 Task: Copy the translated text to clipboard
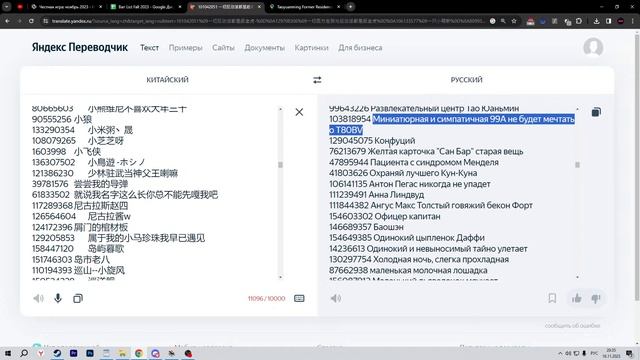596,112
